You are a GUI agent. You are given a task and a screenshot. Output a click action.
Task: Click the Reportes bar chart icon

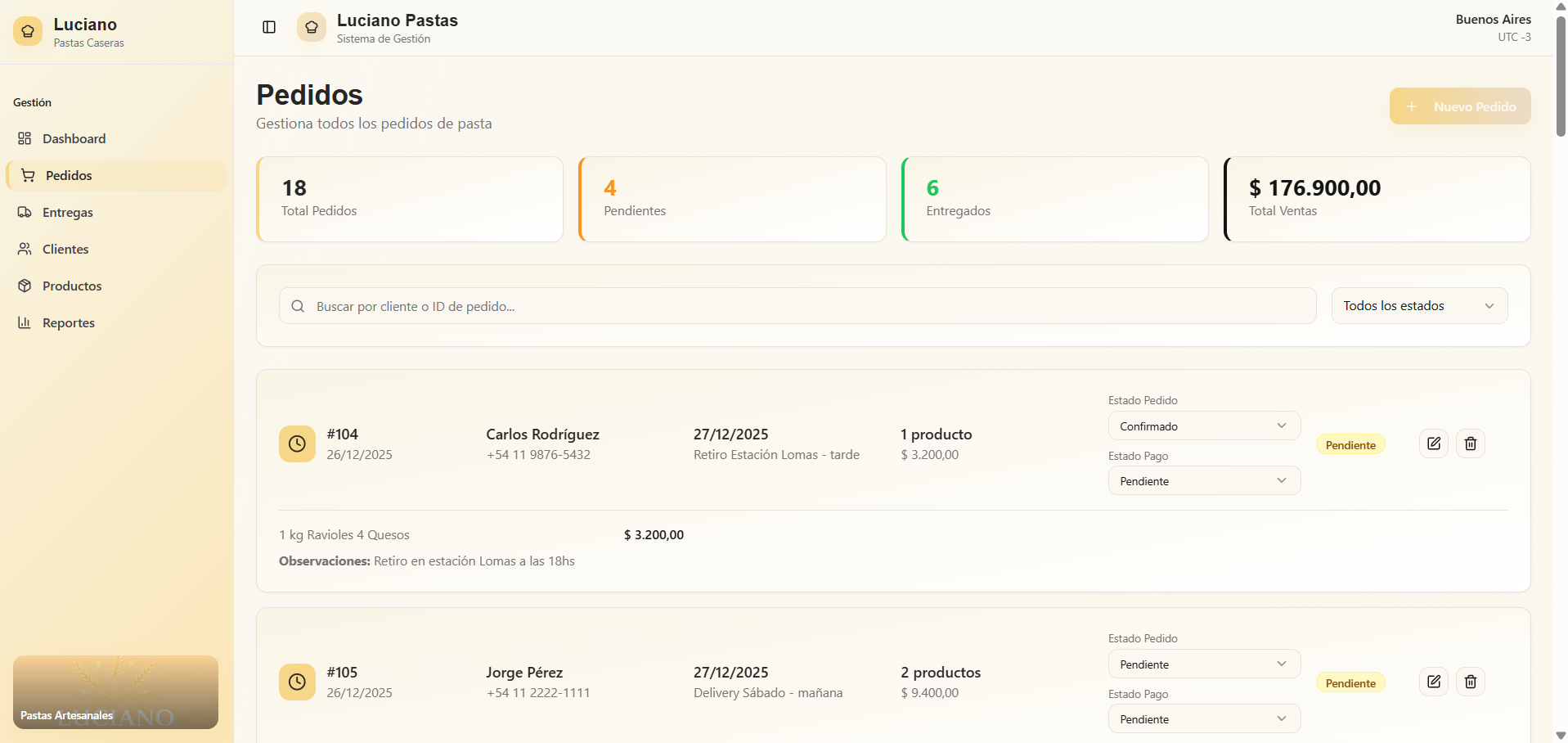tap(25, 322)
